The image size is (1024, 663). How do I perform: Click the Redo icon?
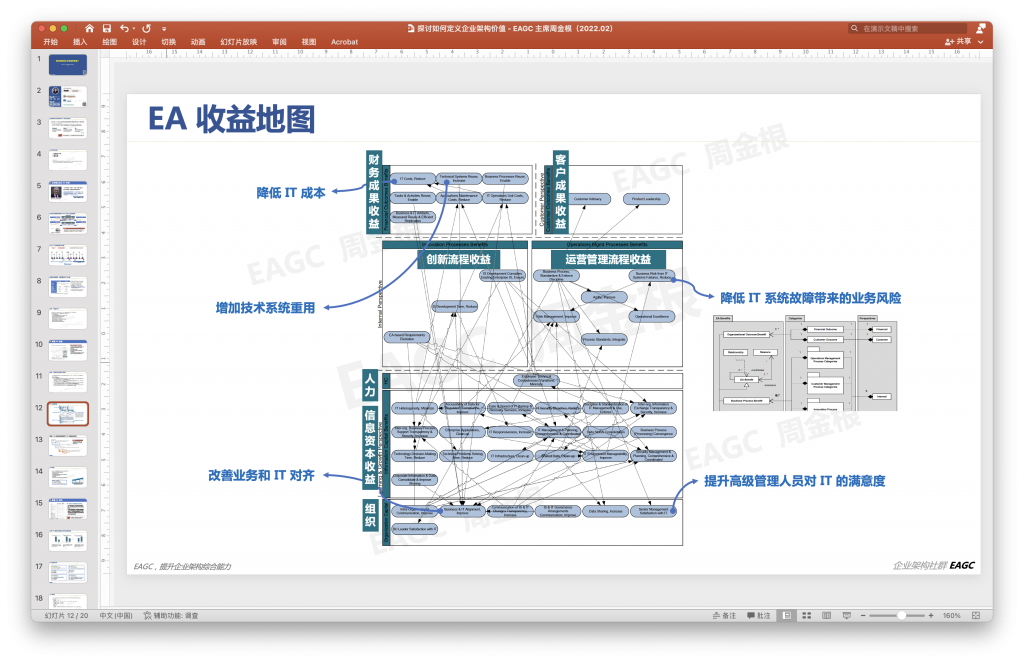click(x=146, y=28)
